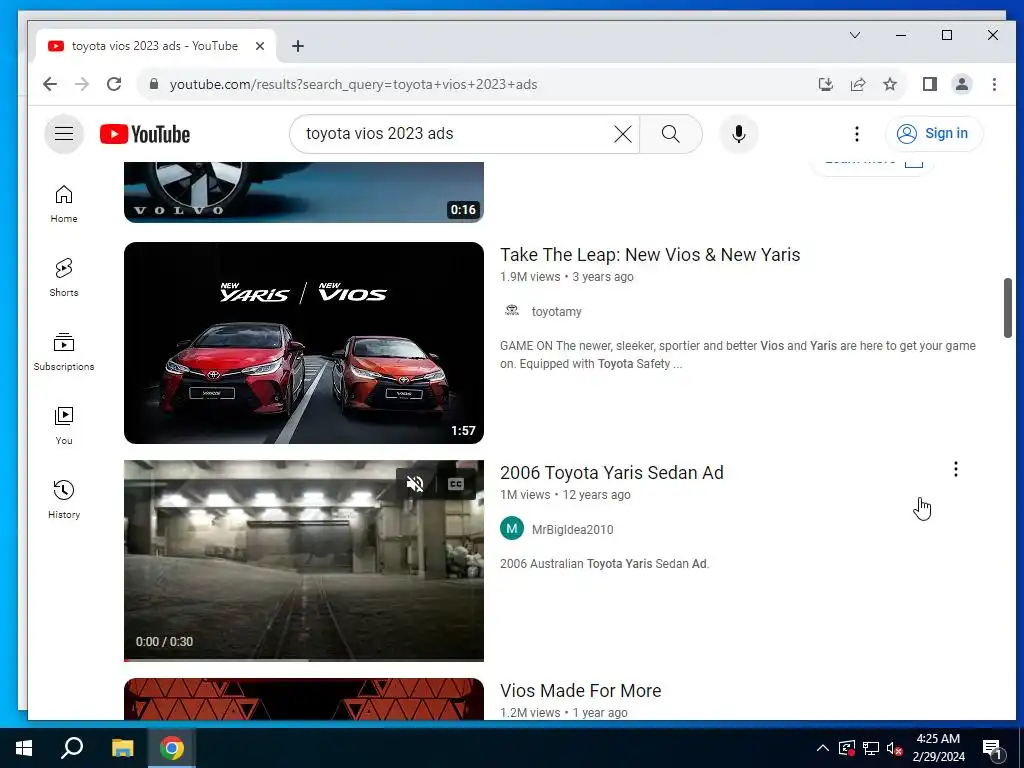Screen dimensions: 1024x768
Task: Click 1M views 12 years ago text
Action: [566, 495]
